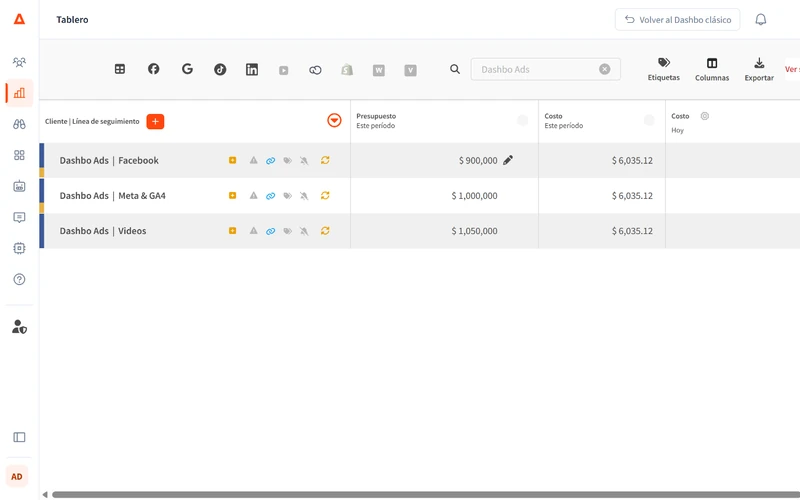Click tag icon on Videos row
Screen dimensions: 800x500
tap(288, 231)
